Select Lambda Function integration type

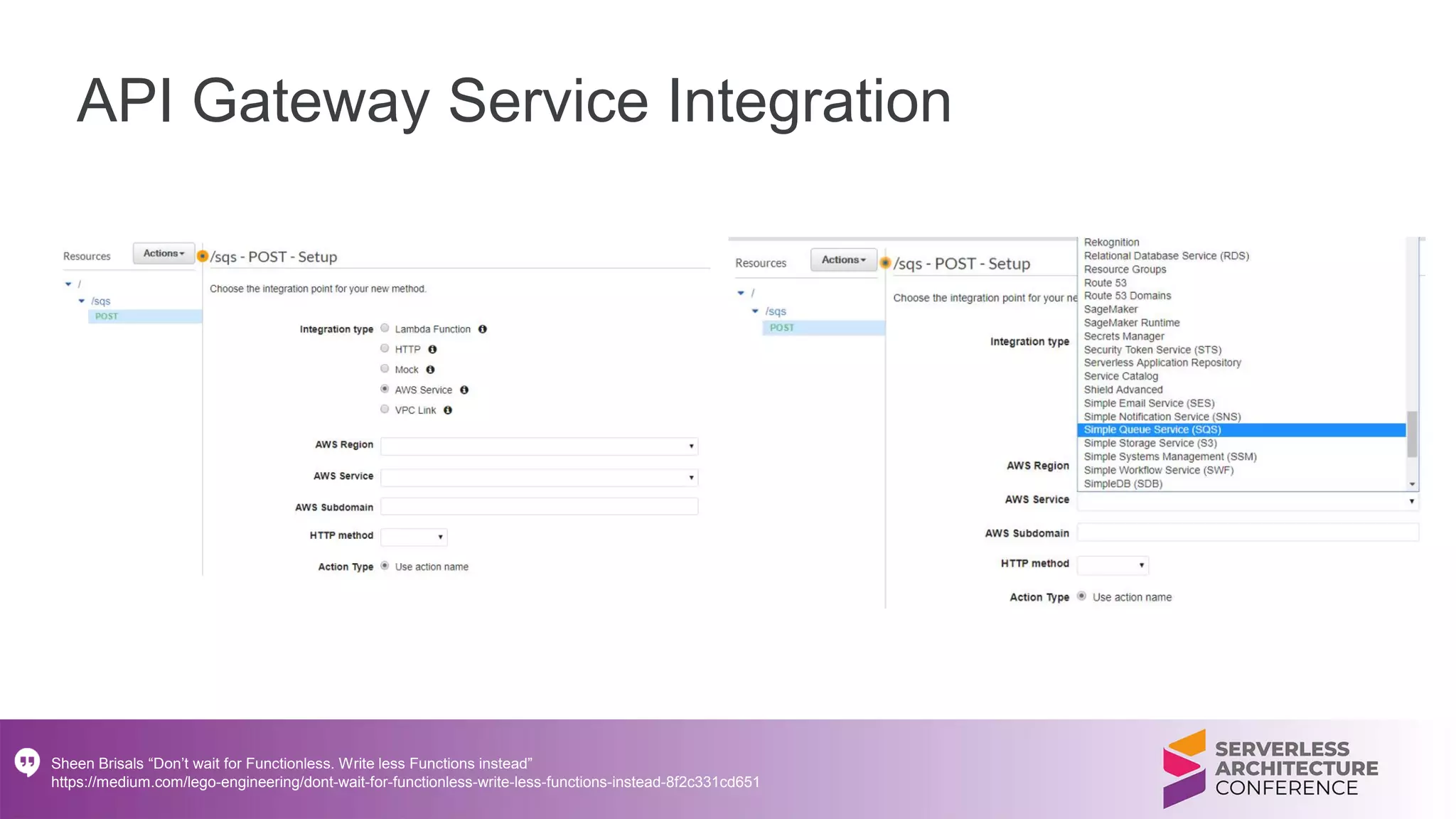385,328
